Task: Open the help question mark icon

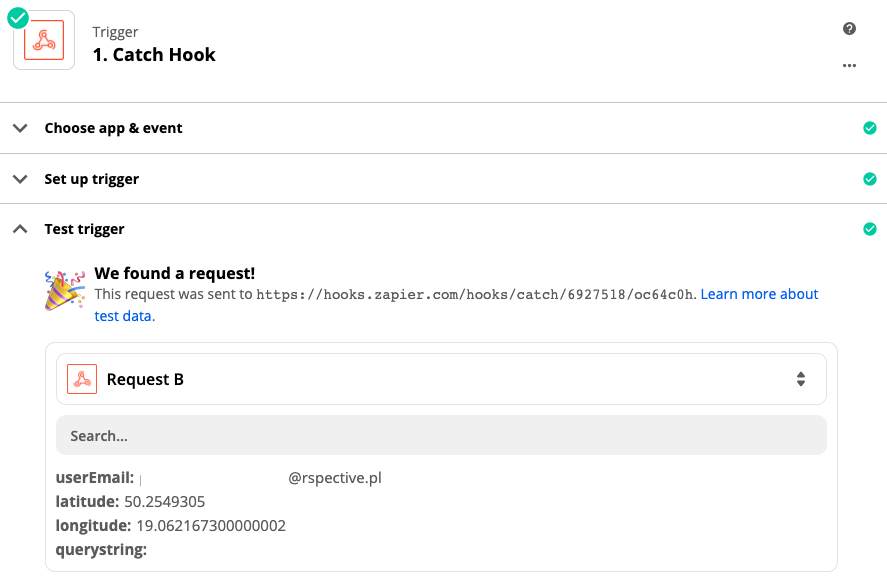Action: [x=849, y=29]
